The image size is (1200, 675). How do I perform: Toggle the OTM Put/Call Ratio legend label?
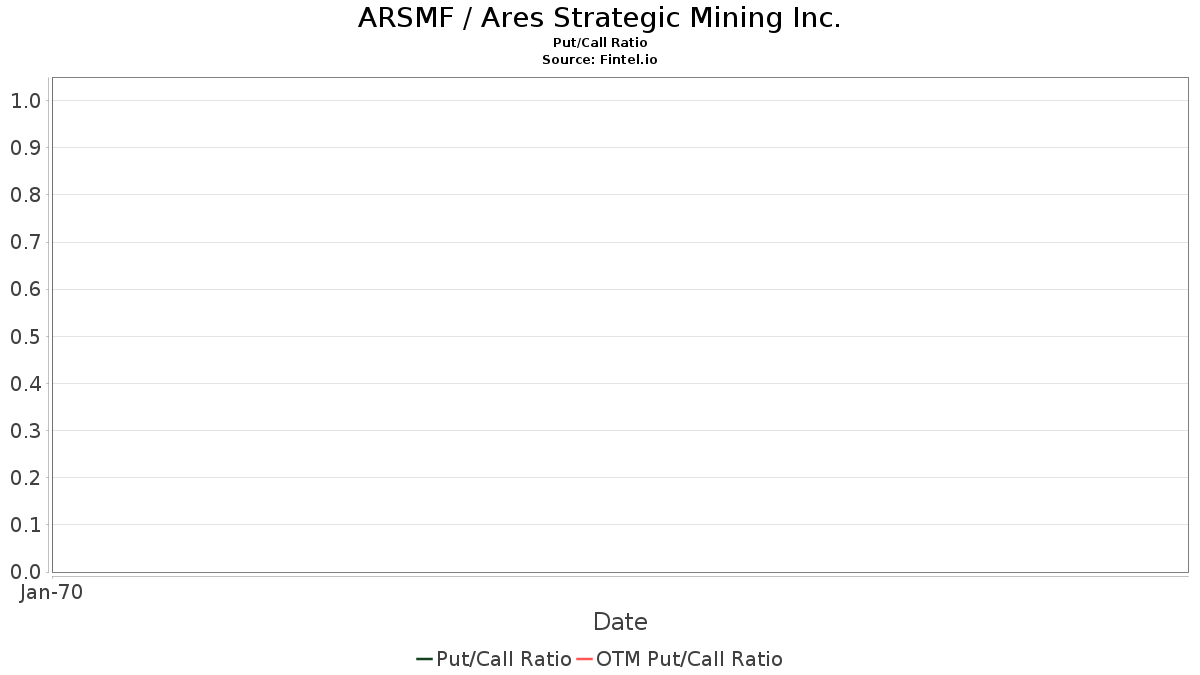(x=689, y=659)
